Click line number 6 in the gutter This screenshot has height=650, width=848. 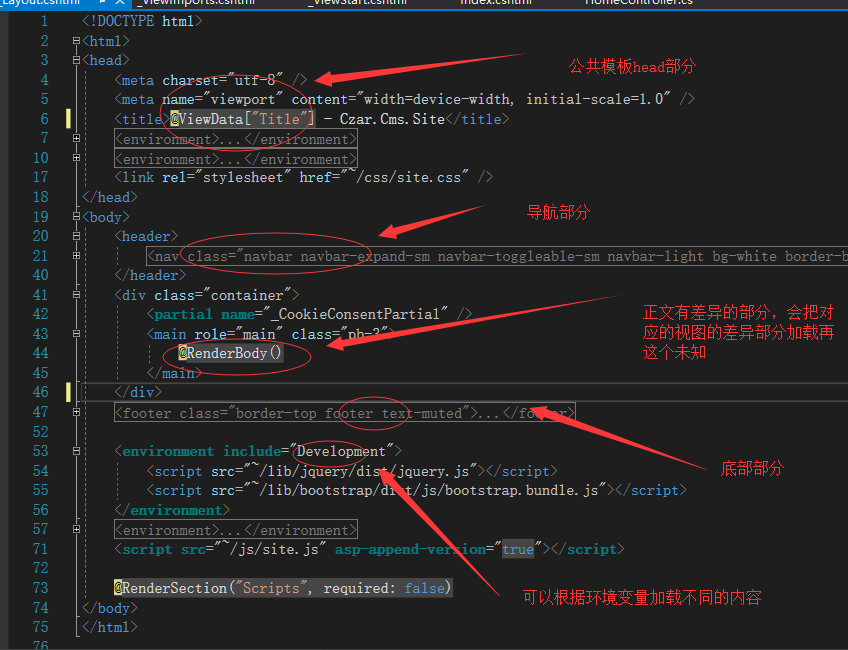[x=44, y=119]
